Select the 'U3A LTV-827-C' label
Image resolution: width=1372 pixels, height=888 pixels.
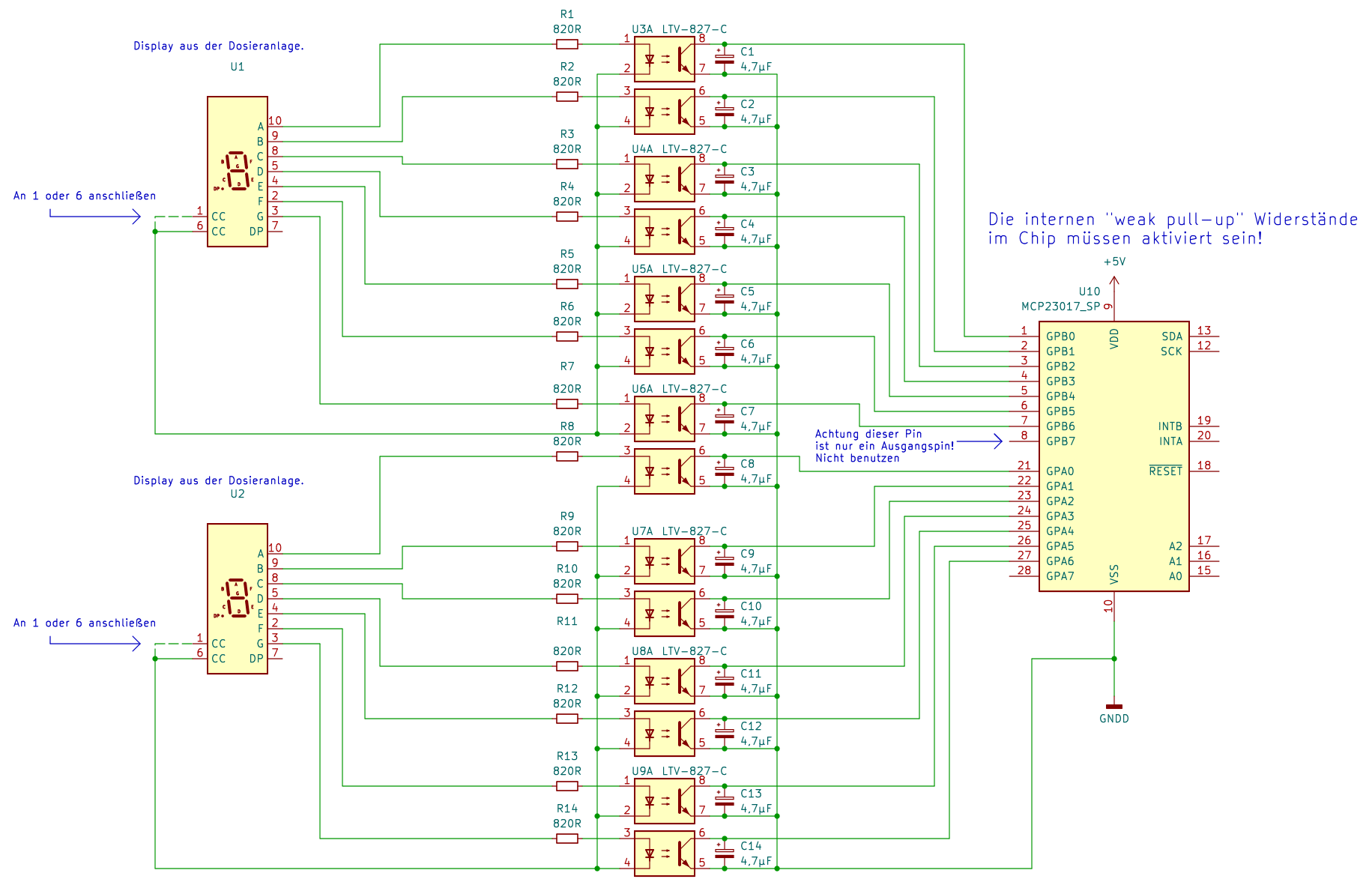pyautogui.click(x=679, y=29)
